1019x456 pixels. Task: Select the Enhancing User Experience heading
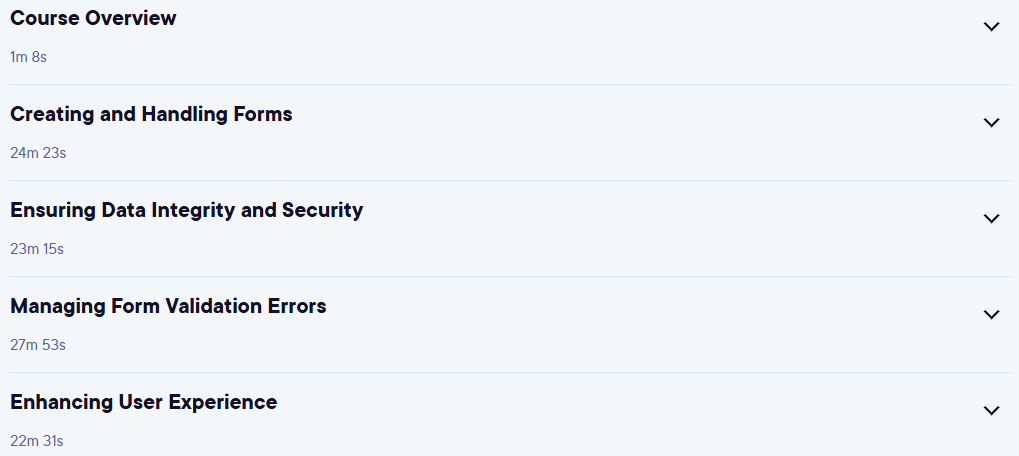144,403
